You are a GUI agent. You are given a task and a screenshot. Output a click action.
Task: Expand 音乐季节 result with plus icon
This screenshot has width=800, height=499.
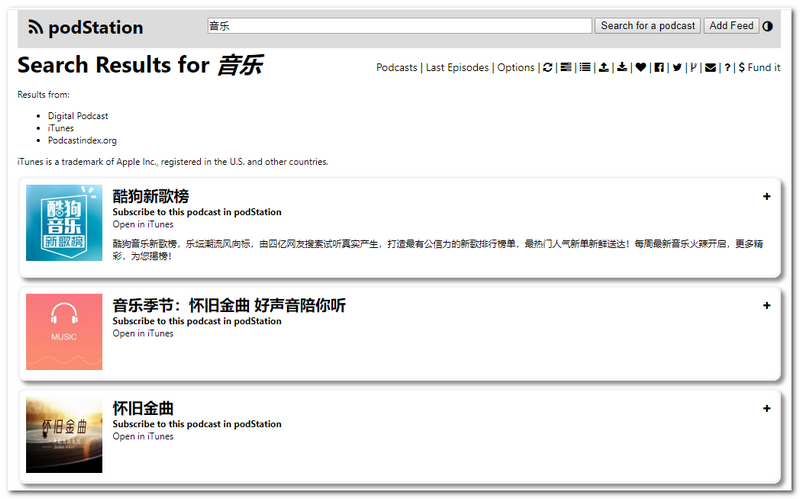[766, 306]
